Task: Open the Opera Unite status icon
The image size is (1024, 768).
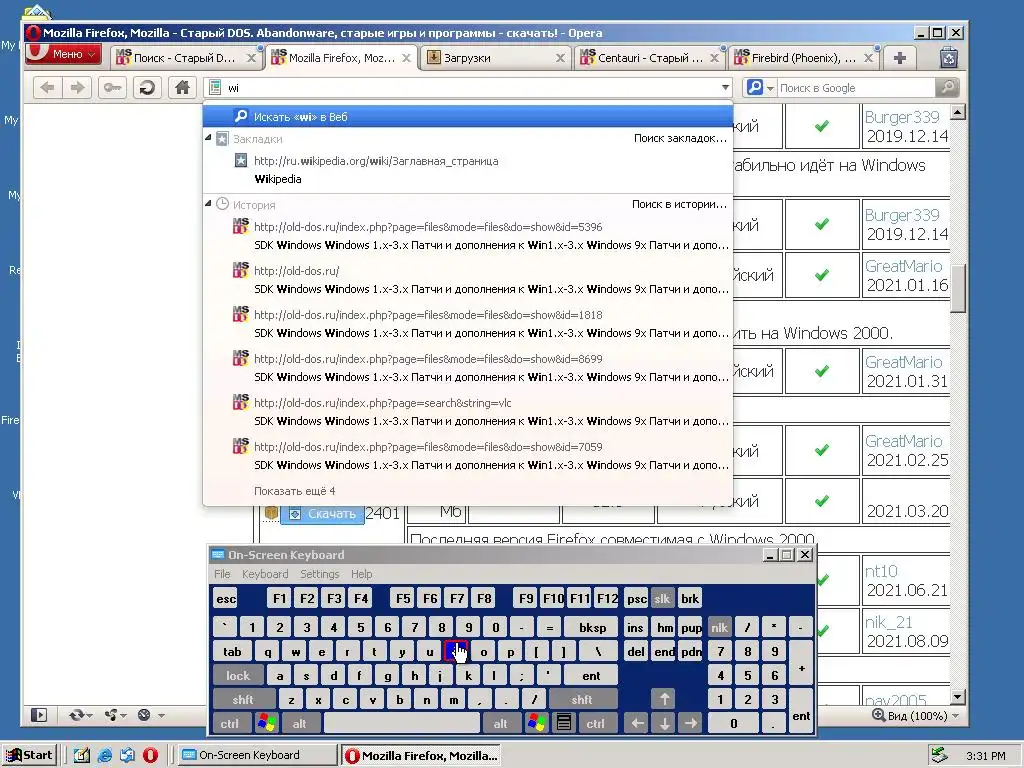Action: click(x=114, y=715)
